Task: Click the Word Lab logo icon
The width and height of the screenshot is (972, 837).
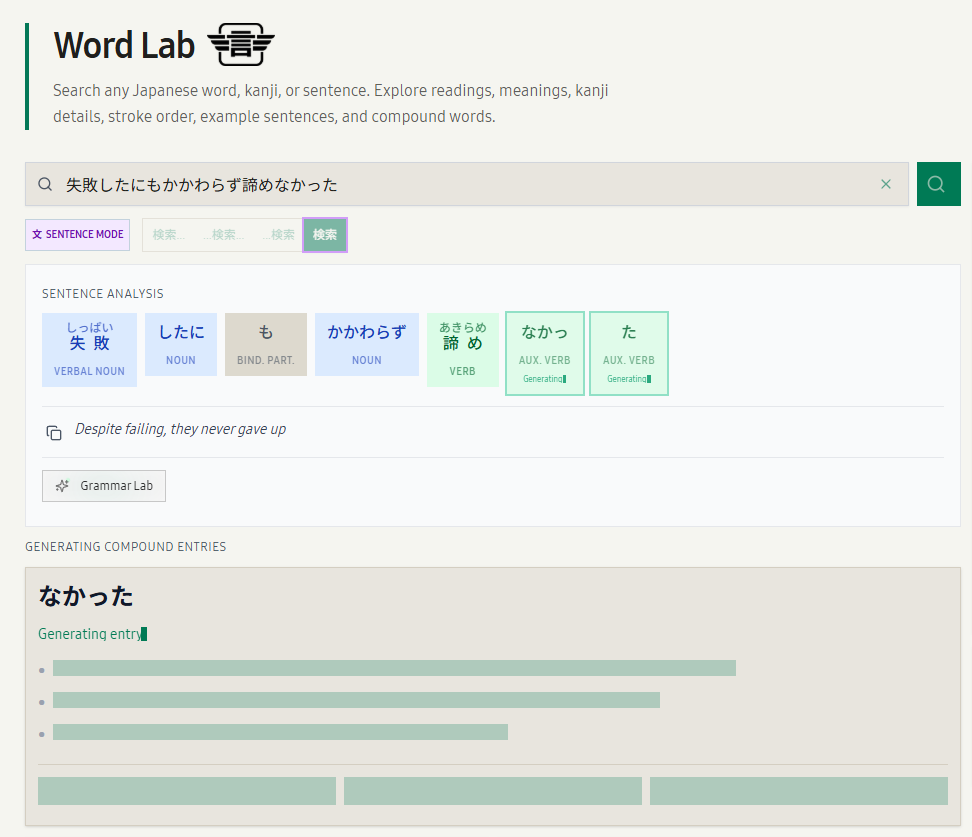Action: (241, 45)
